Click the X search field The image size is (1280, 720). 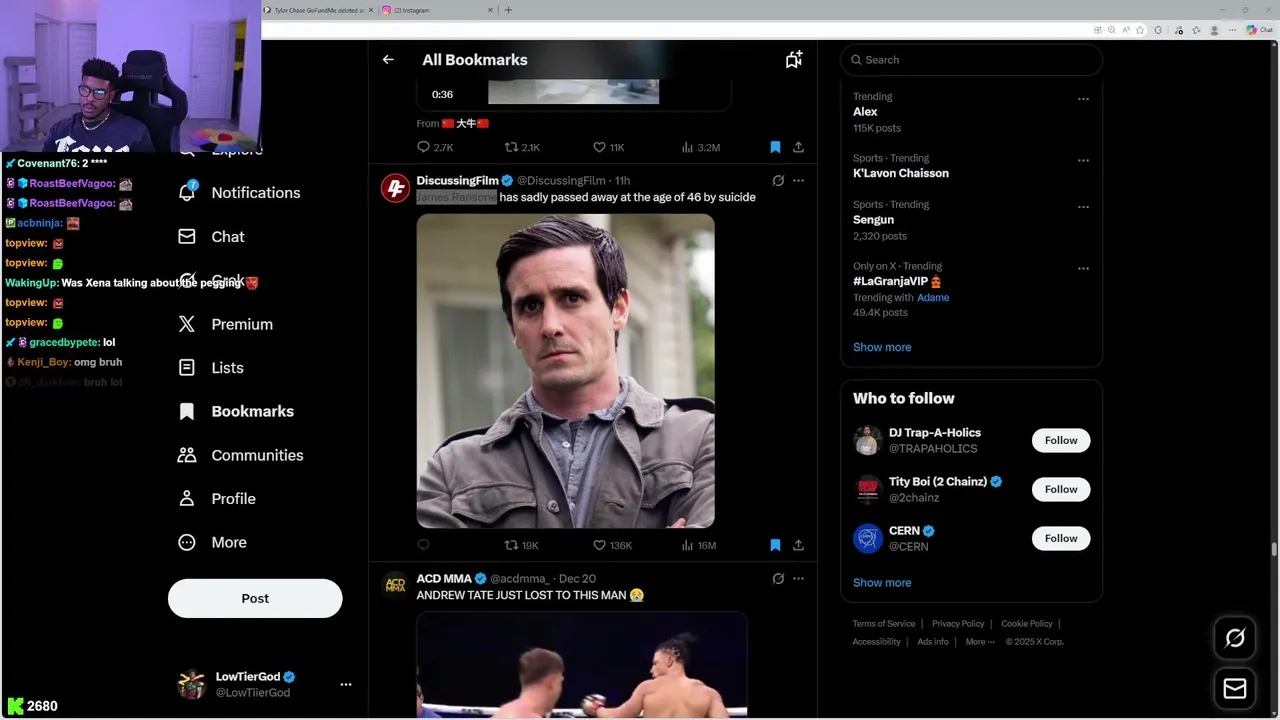(x=971, y=60)
